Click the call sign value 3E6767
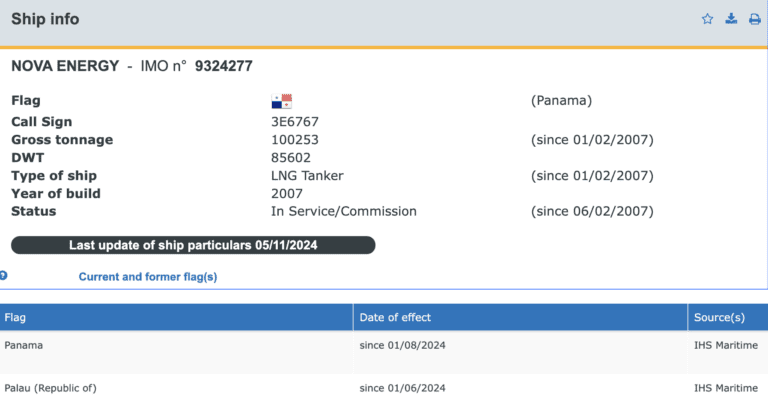Image resolution: width=768 pixels, height=403 pixels. (x=295, y=121)
